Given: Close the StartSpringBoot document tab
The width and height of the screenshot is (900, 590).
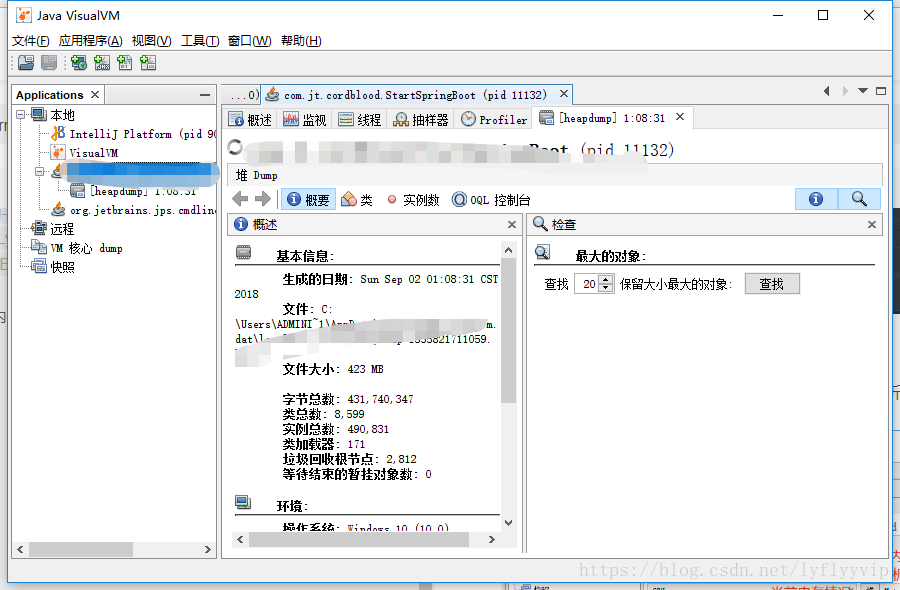Looking at the screenshot, I should pos(564,94).
